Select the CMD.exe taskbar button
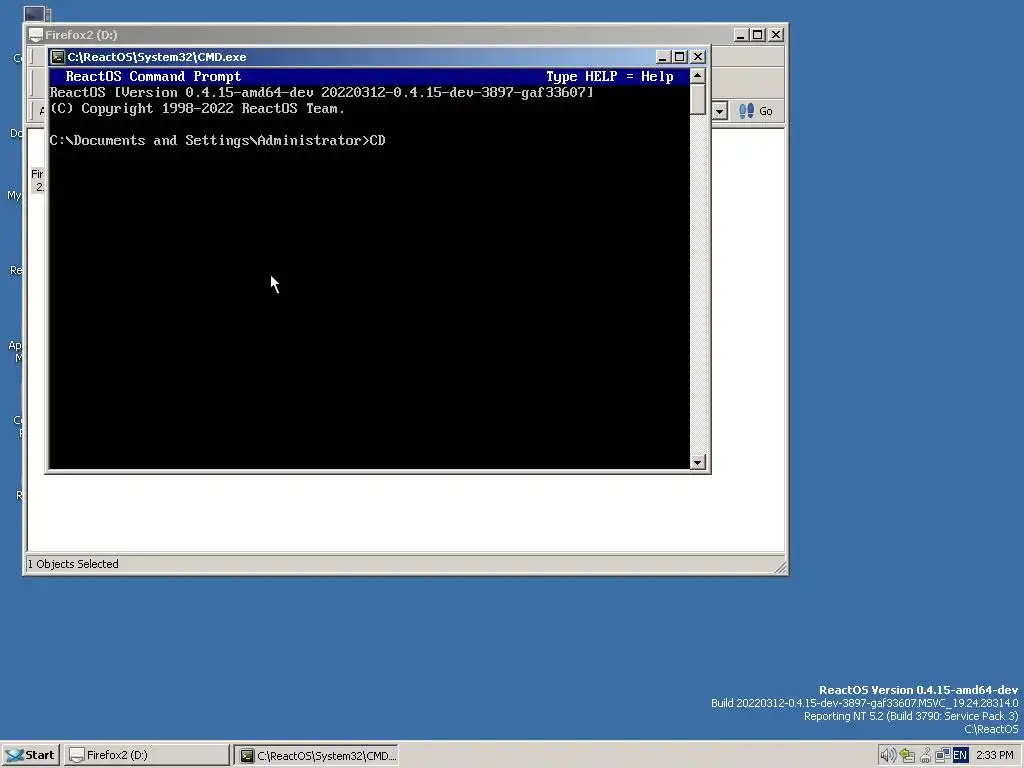 tap(317, 755)
